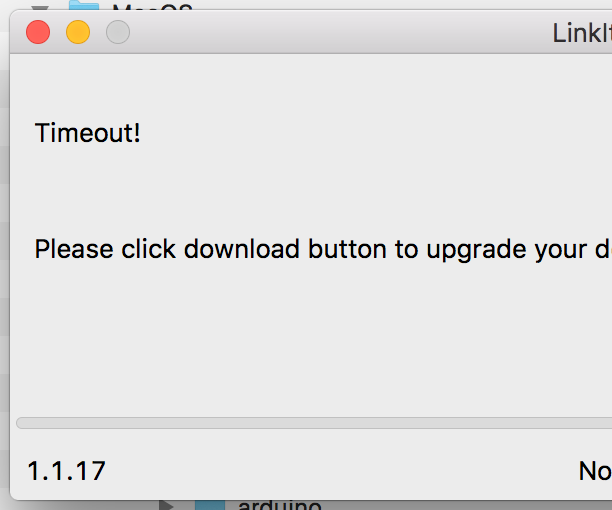Minimize the window using yellow button
612x510 pixels.
coord(78,32)
